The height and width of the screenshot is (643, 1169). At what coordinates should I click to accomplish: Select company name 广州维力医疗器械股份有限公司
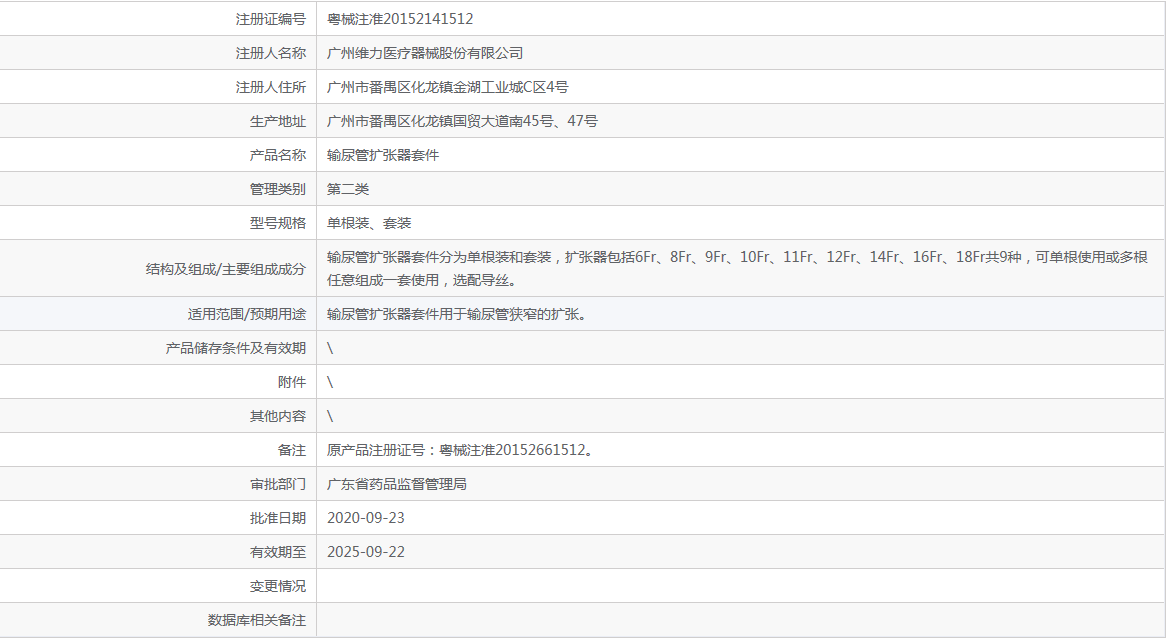click(x=425, y=54)
